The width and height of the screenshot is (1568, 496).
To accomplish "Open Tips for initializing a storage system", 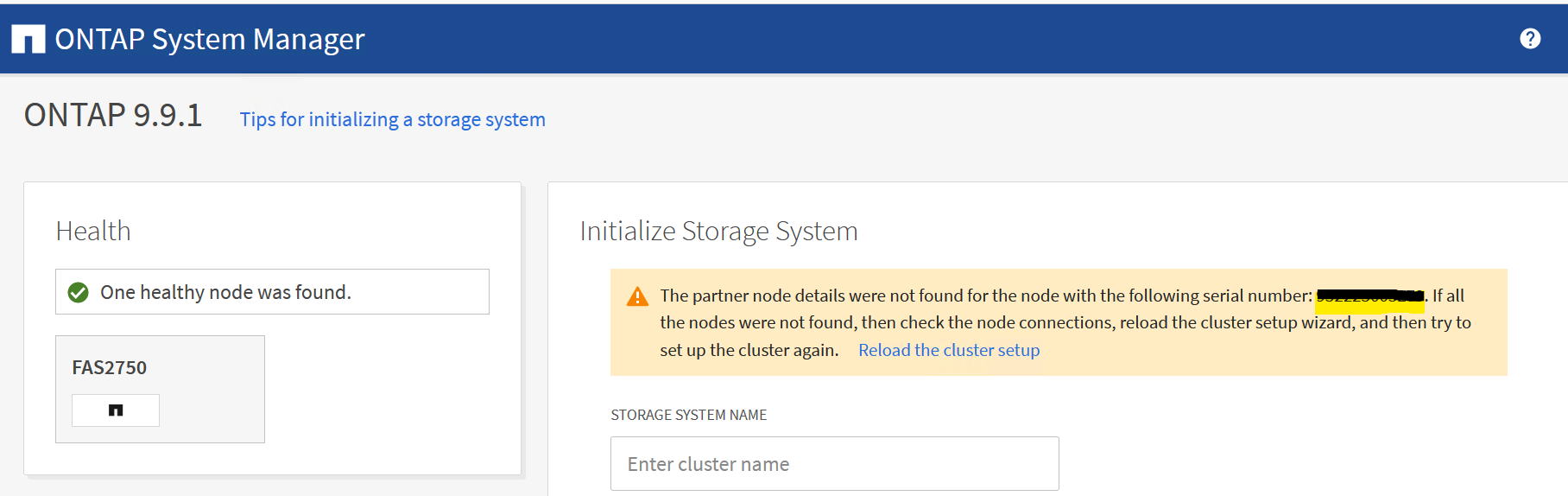I will 392,119.
